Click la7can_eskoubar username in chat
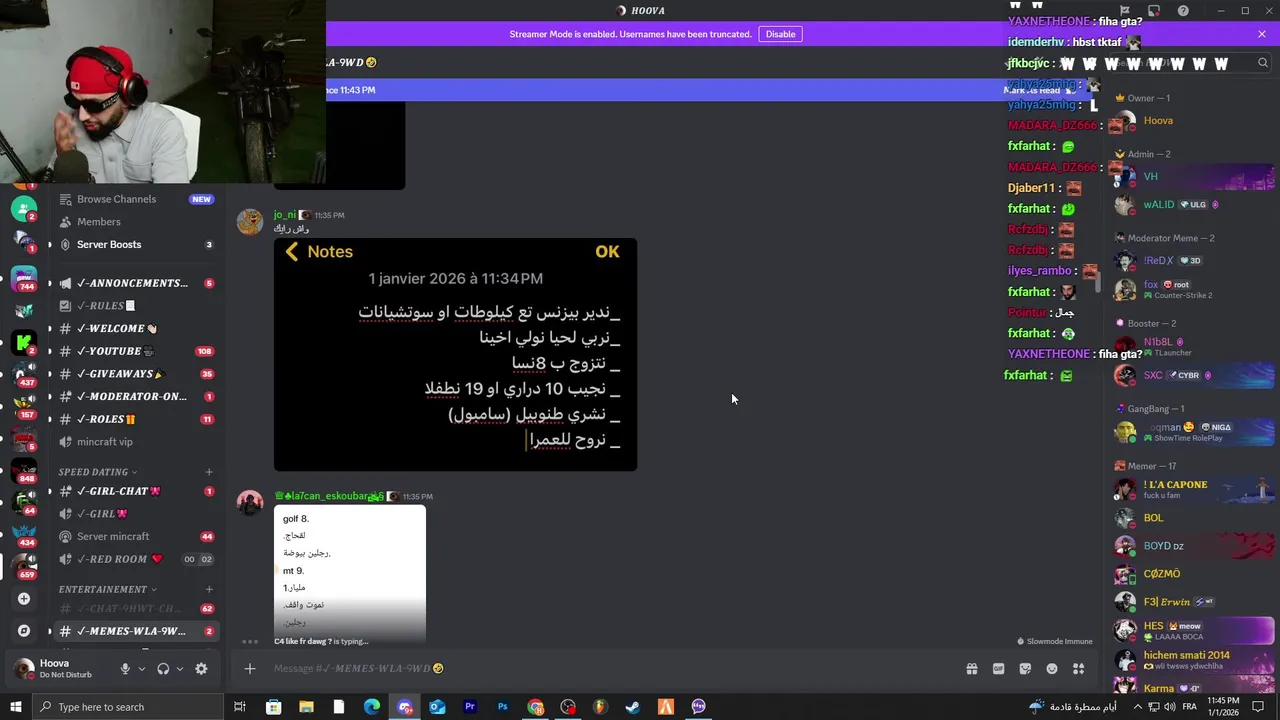Image resolution: width=1280 pixels, height=720 pixels. point(329,497)
